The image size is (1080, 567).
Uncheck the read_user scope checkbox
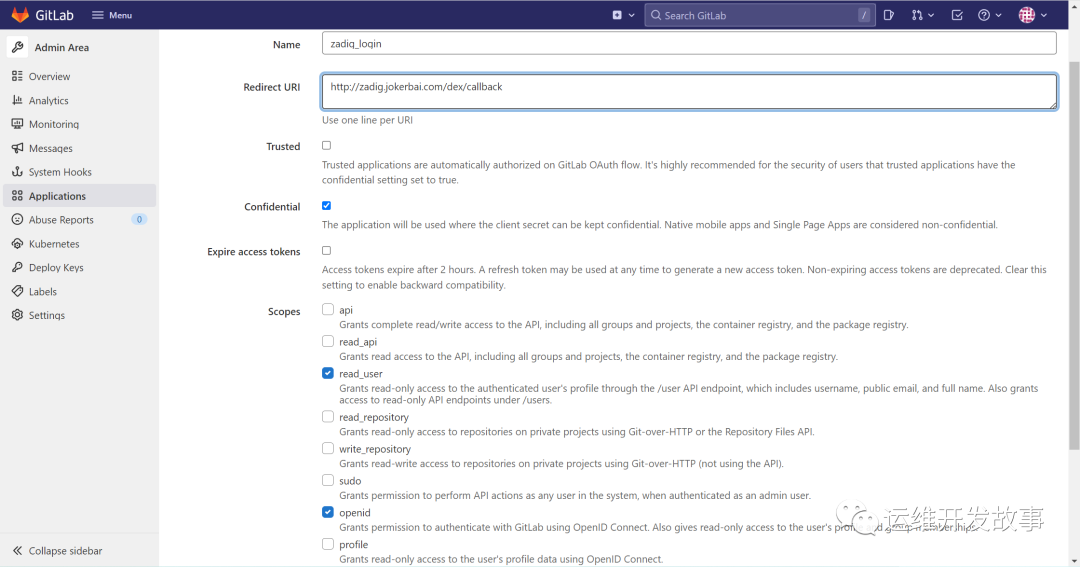(328, 373)
